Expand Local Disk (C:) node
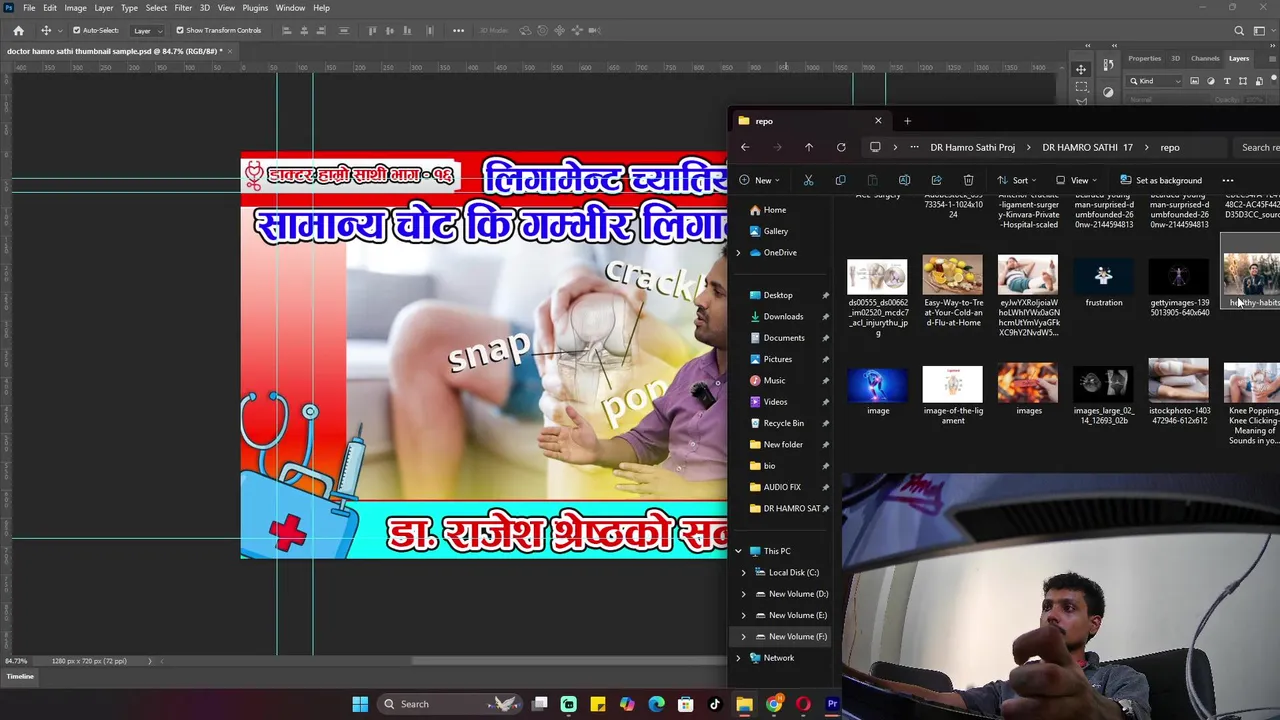 [743, 573]
